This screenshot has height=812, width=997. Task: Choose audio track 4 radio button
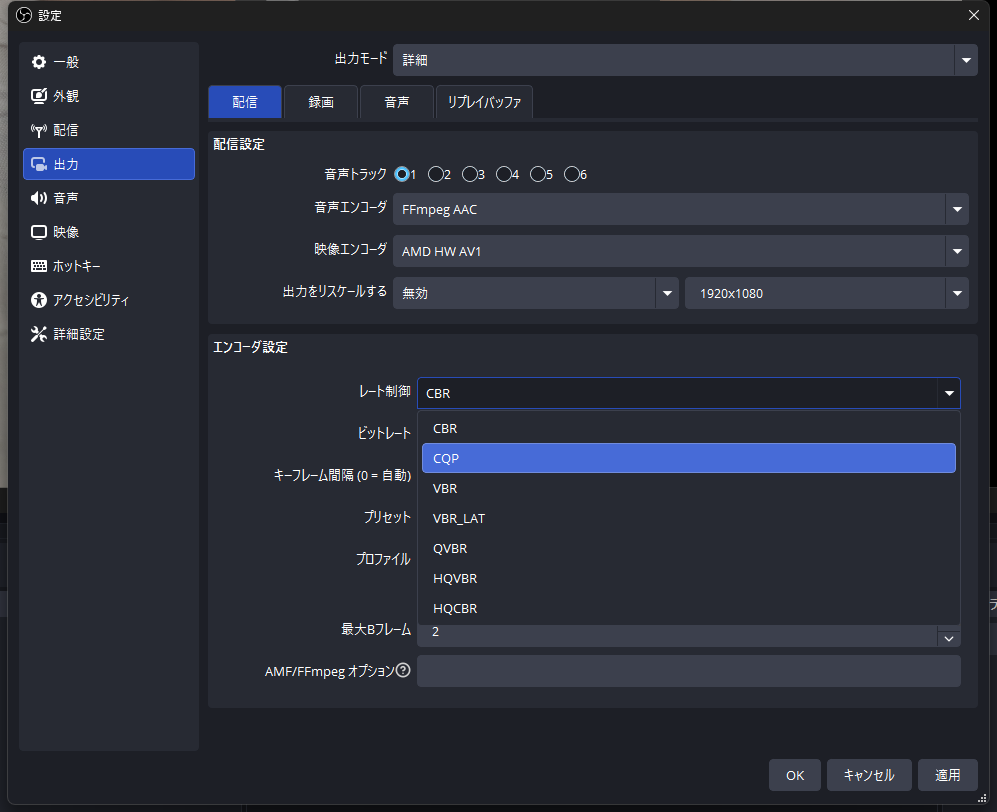tap(504, 174)
